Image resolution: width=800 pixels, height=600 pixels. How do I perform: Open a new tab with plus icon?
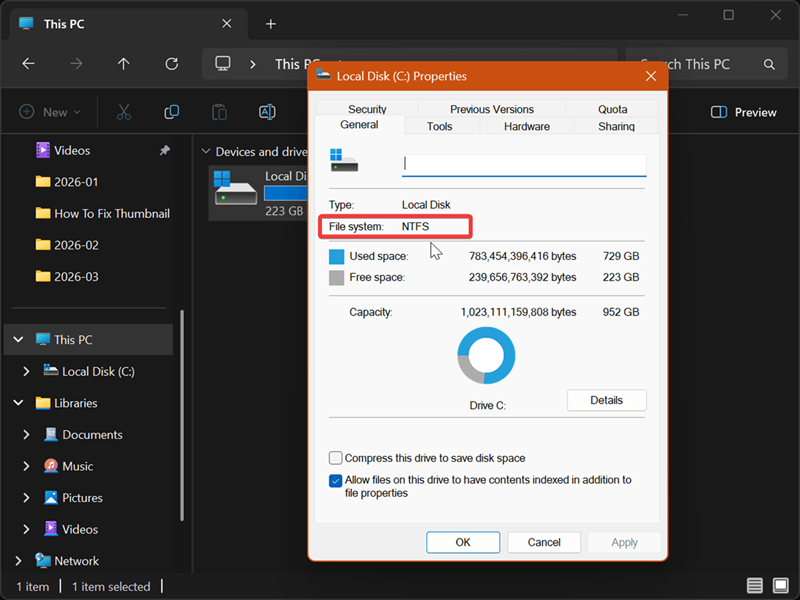click(x=270, y=24)
